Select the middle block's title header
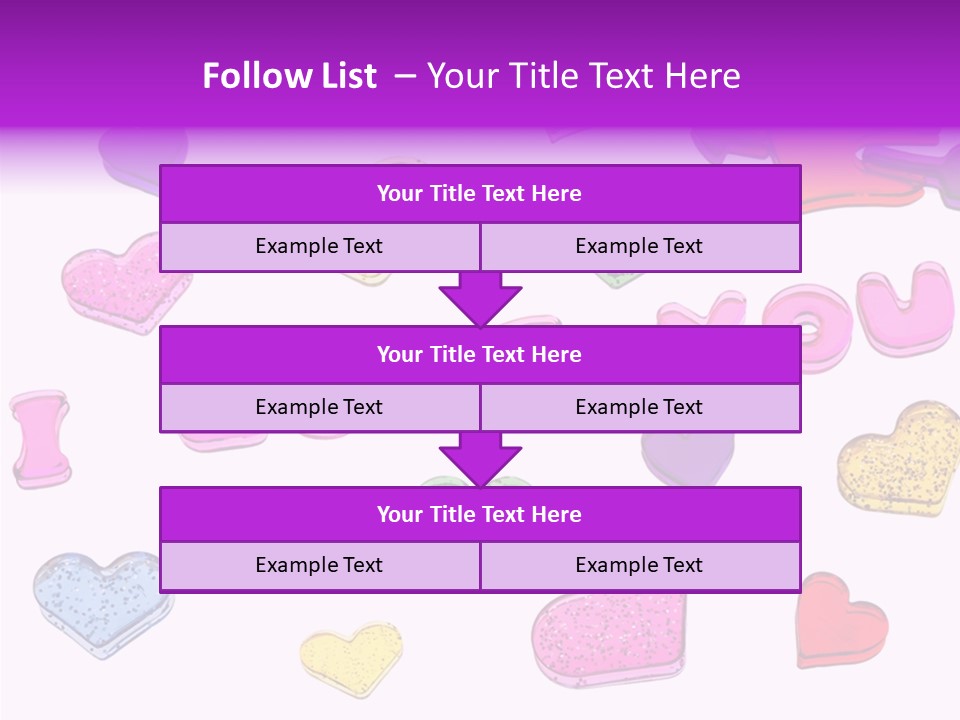The width and height of the screenshot is (960, 720). tap(480, 355)
